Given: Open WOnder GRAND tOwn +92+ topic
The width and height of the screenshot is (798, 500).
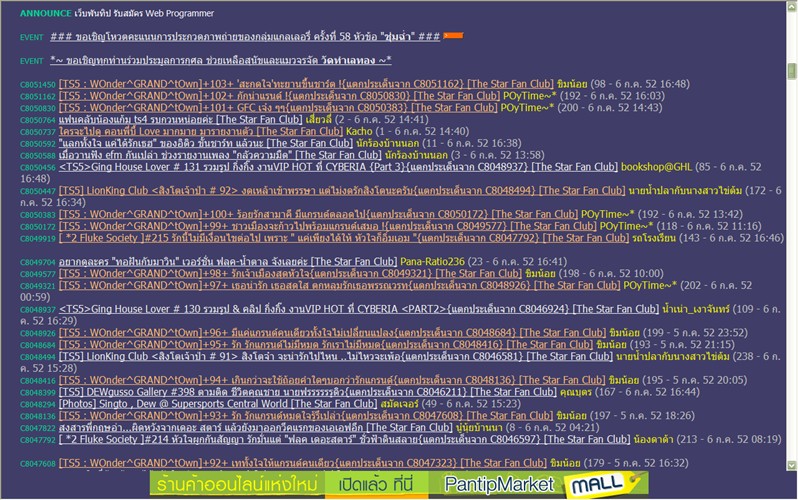Looking at the screenshot, I should [x=303, y=463].
